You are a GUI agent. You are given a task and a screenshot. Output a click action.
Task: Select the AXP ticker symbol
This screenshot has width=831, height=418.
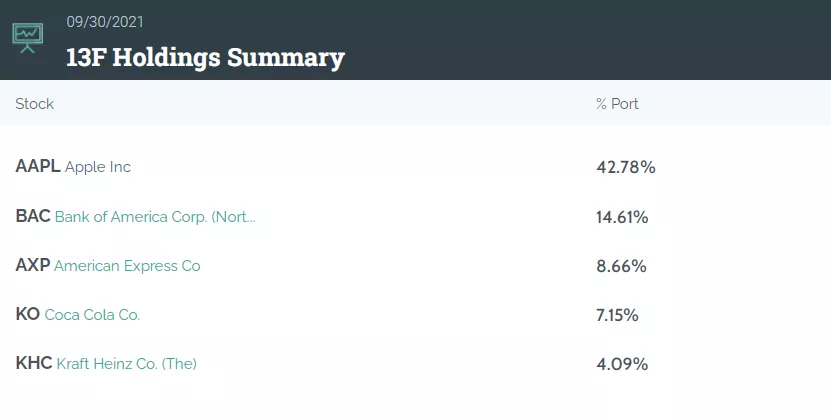[x=32, y=266]
